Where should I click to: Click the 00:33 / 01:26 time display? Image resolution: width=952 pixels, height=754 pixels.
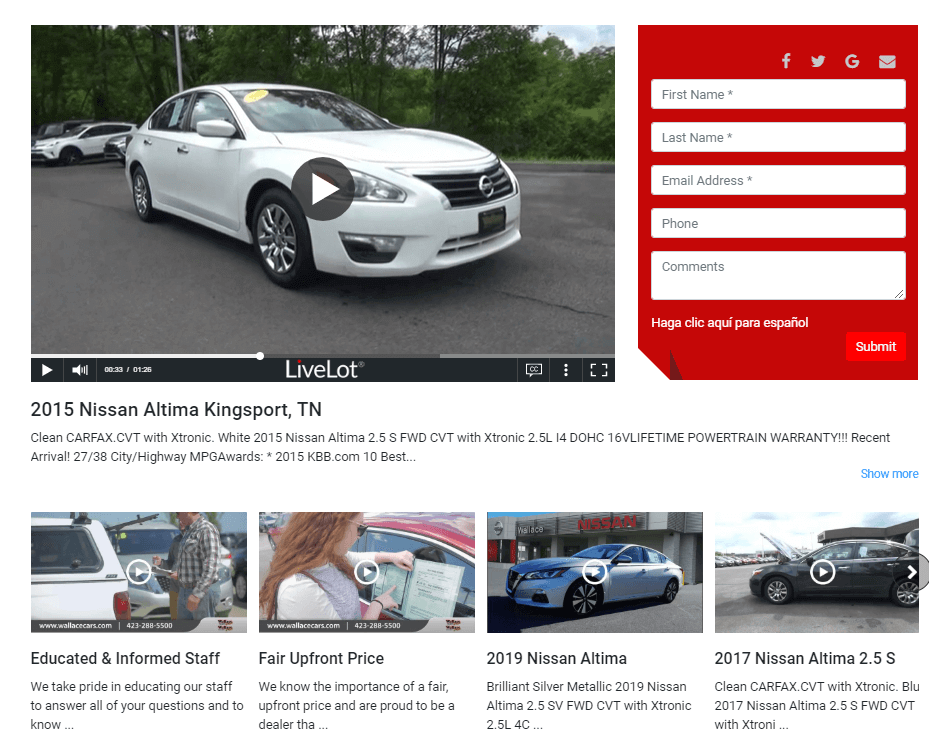(x=128, y=370)
